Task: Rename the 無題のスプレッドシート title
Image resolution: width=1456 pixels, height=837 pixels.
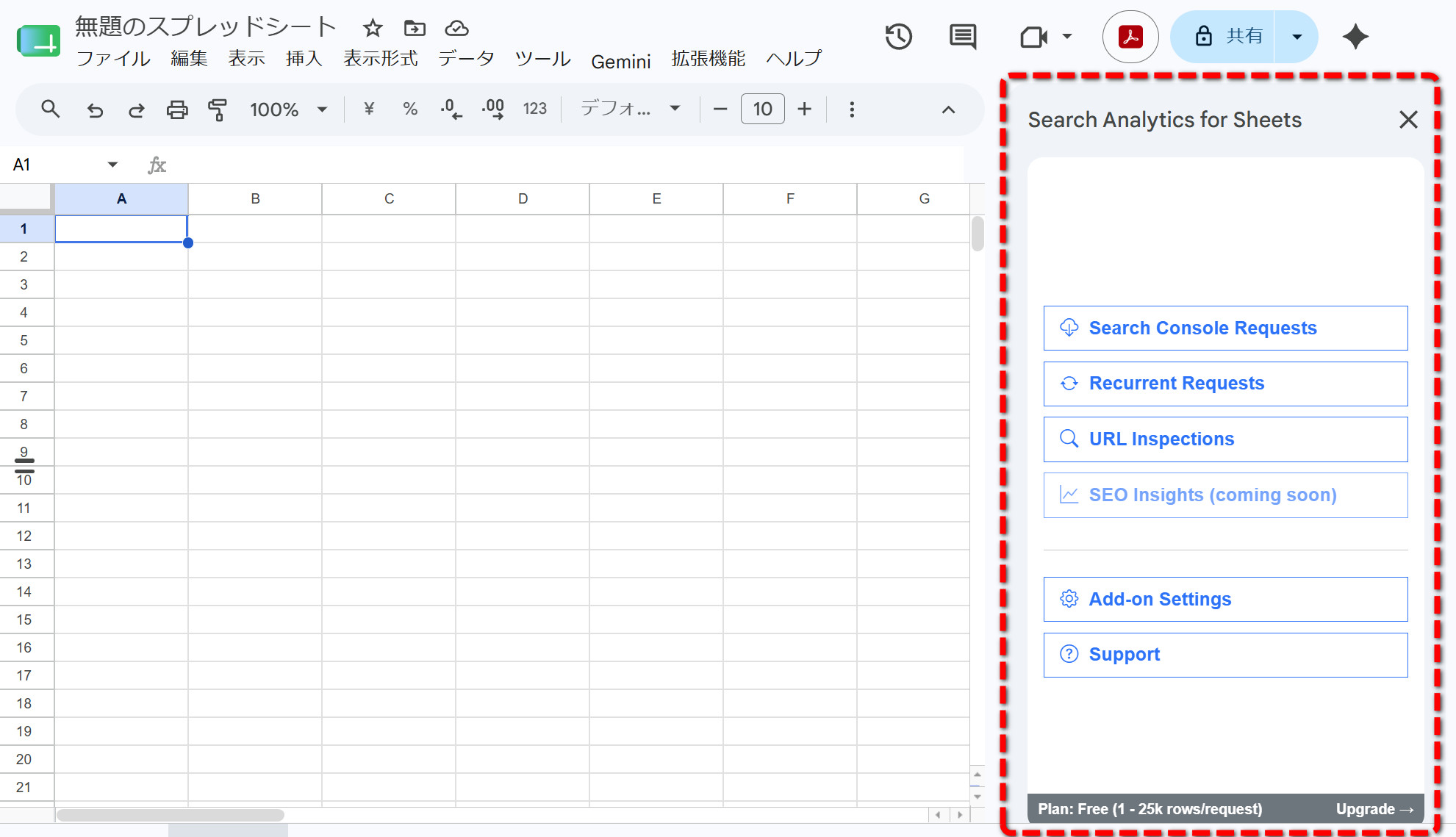Action: 205,26
